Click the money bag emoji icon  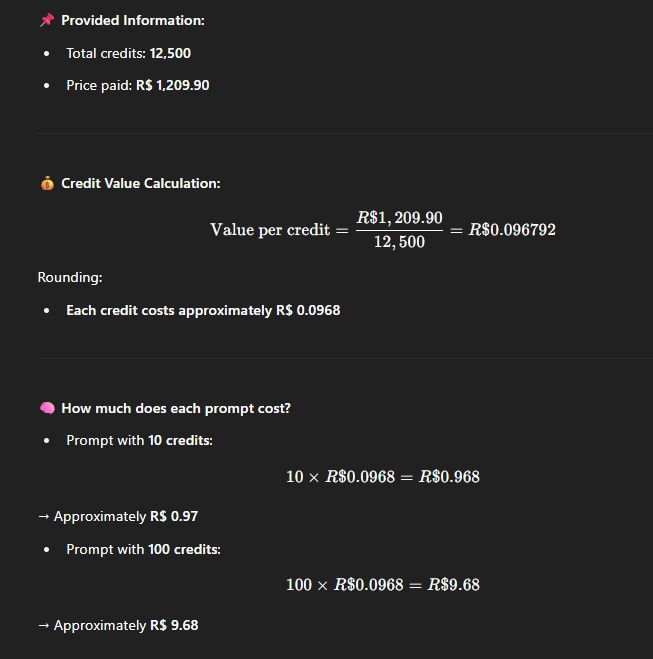pyautogui.click(x=47, y=183)
